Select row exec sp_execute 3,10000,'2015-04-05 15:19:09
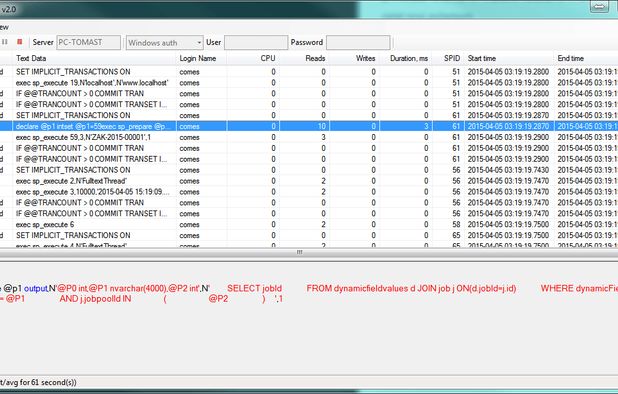The height and width of the screenshot is (394, 618). tap(309, 192)
